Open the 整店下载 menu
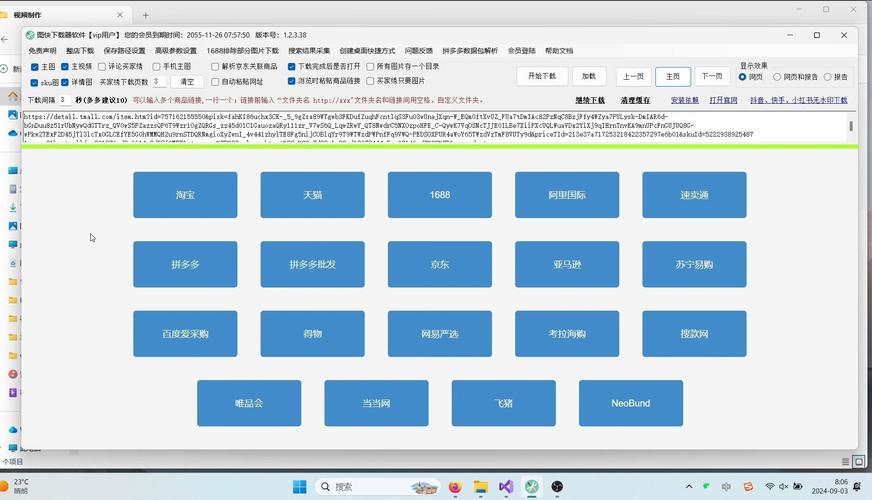 (80, 51)
